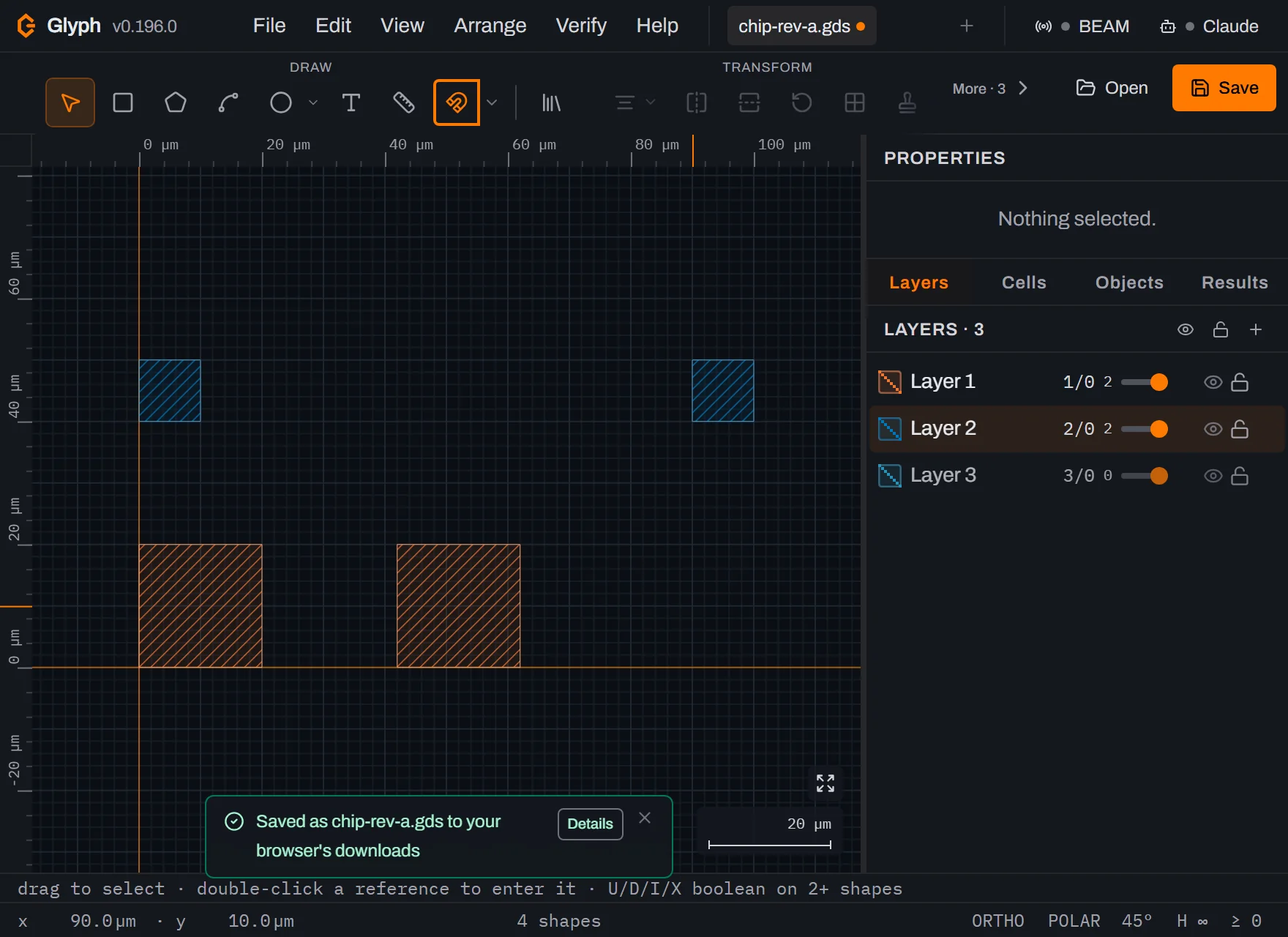The width and height of the screenshot is (1288, 937).
Task: Click the highlighted snap magnet tool
Action: [x=457, y=102]
